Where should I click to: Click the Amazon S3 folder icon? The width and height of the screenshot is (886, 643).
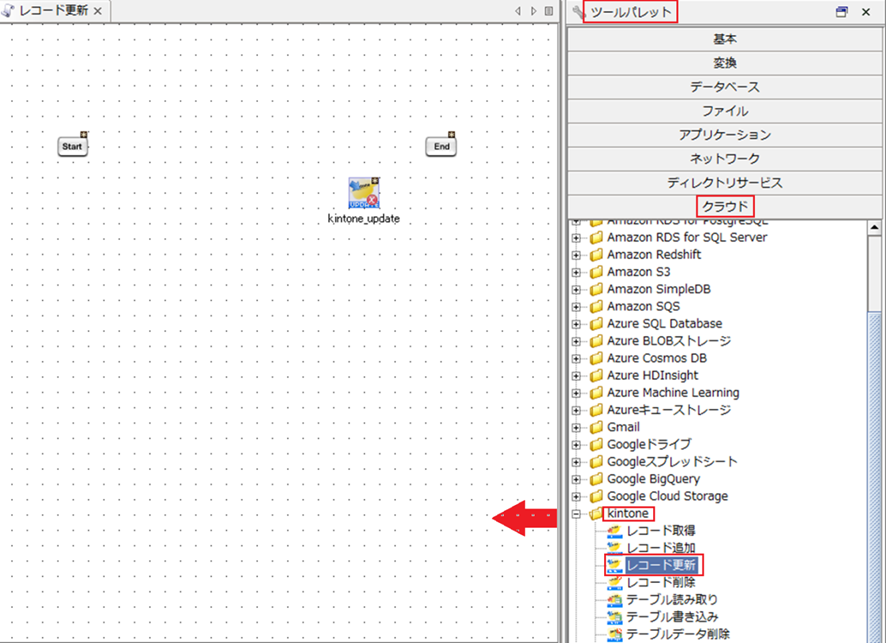[x=596, y=272]
